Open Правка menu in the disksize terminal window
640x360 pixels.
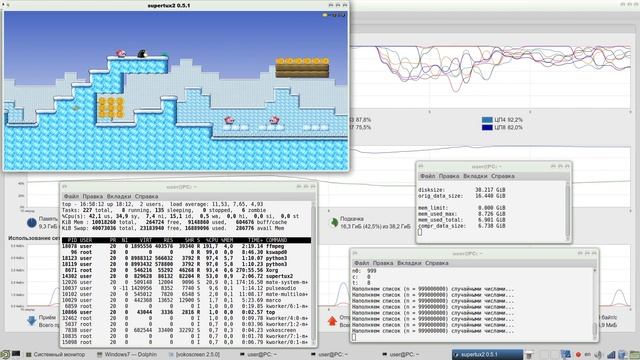pyautogui.click(x=449, y=176)
